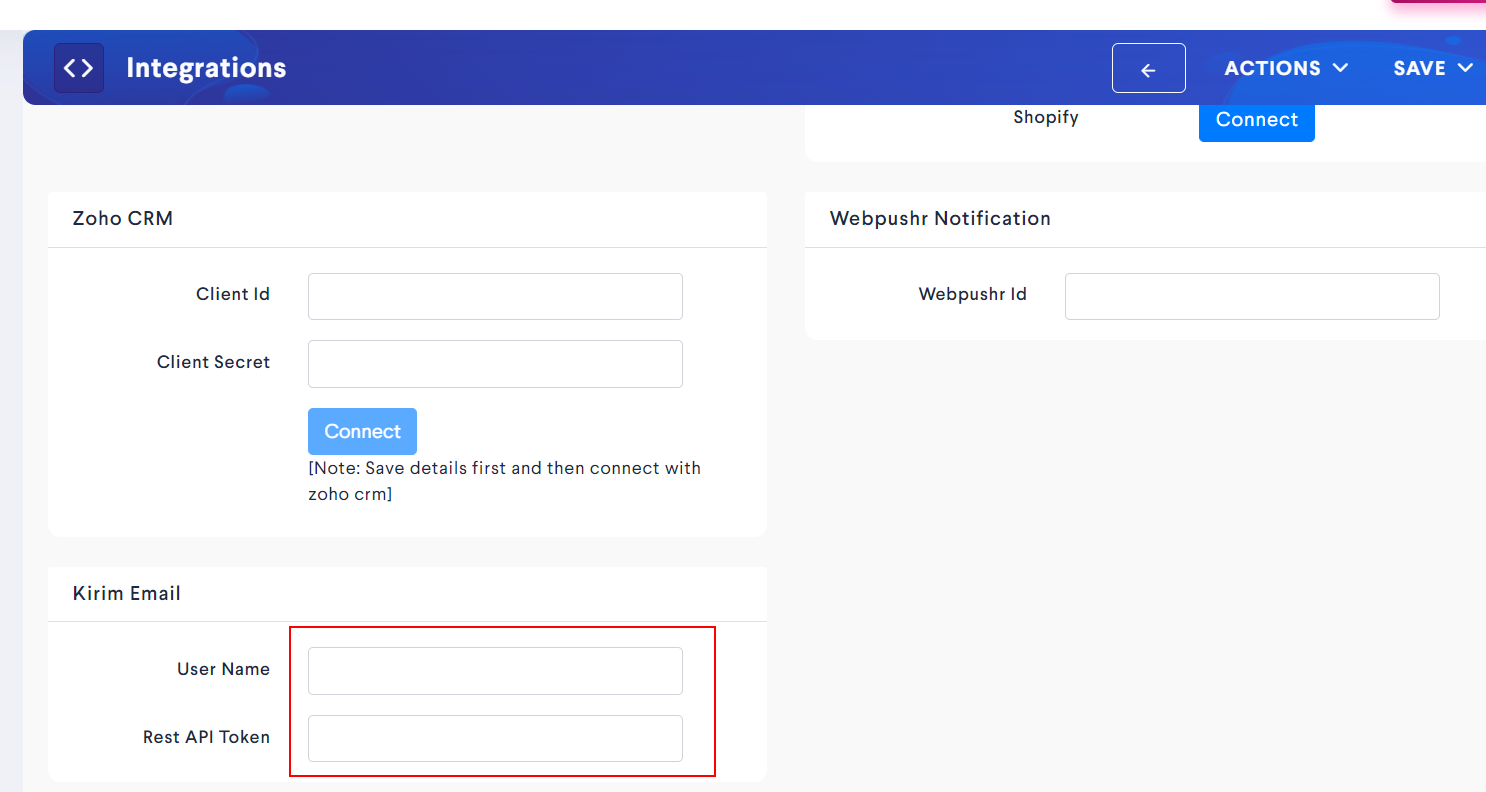Viewport: 1486px width, 792px height.
Task: Select the Client Id input field
Action: click(495, 296)
